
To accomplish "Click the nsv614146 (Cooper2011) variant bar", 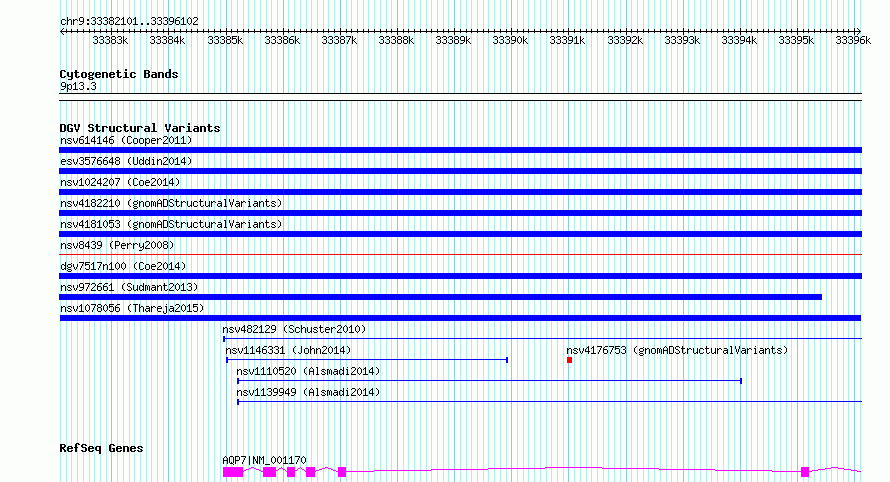I will pos(460,150).
